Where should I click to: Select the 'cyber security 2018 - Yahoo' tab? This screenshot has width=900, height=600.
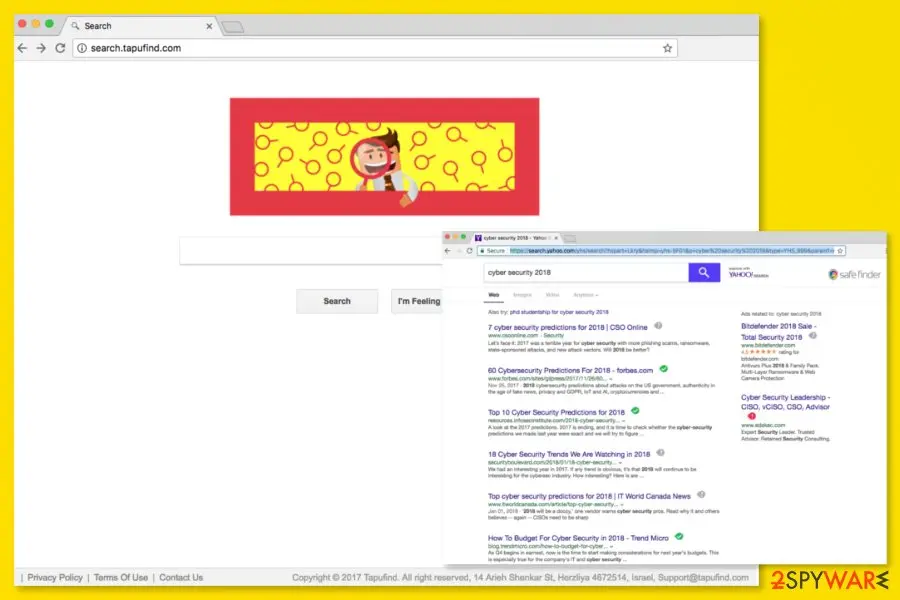coord(515,238)
